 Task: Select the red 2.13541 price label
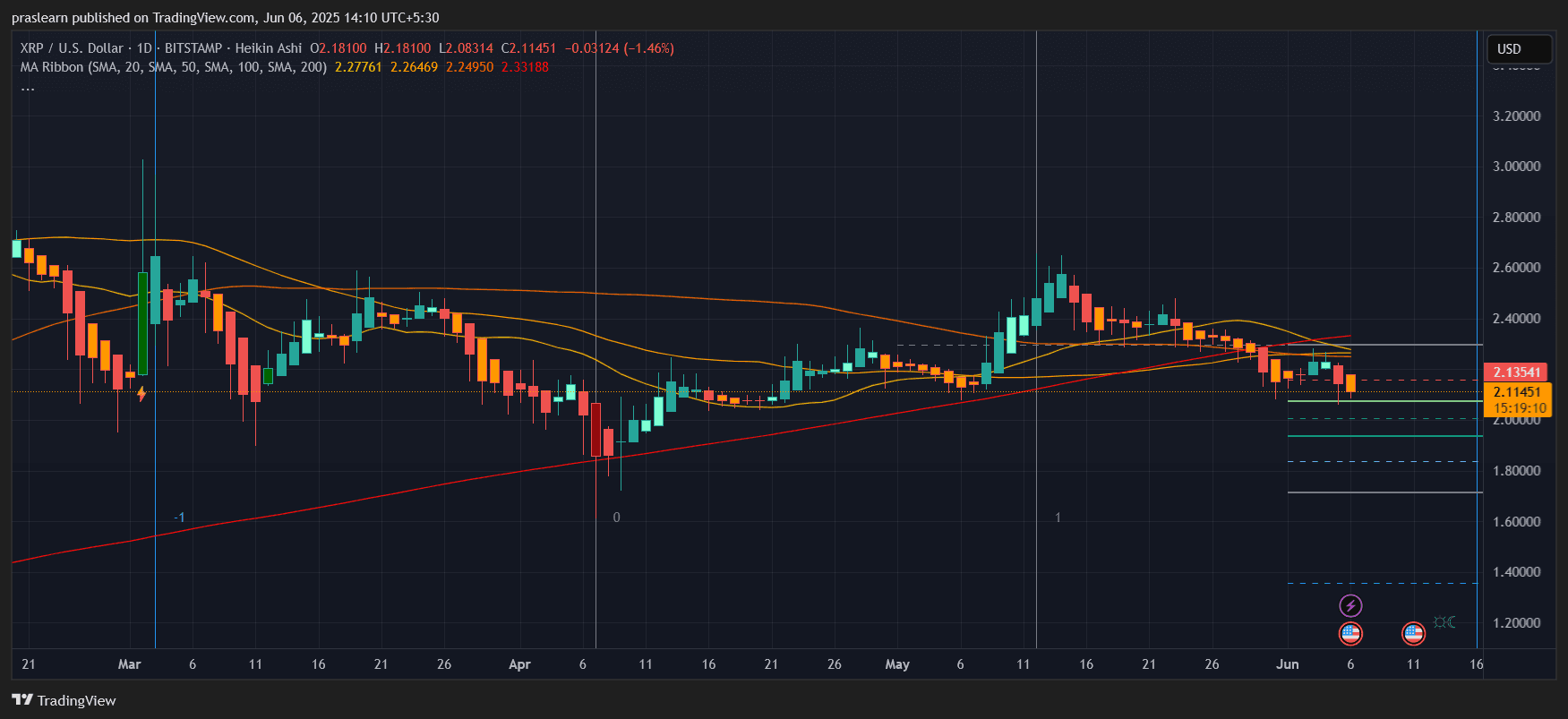[1515, 372]
